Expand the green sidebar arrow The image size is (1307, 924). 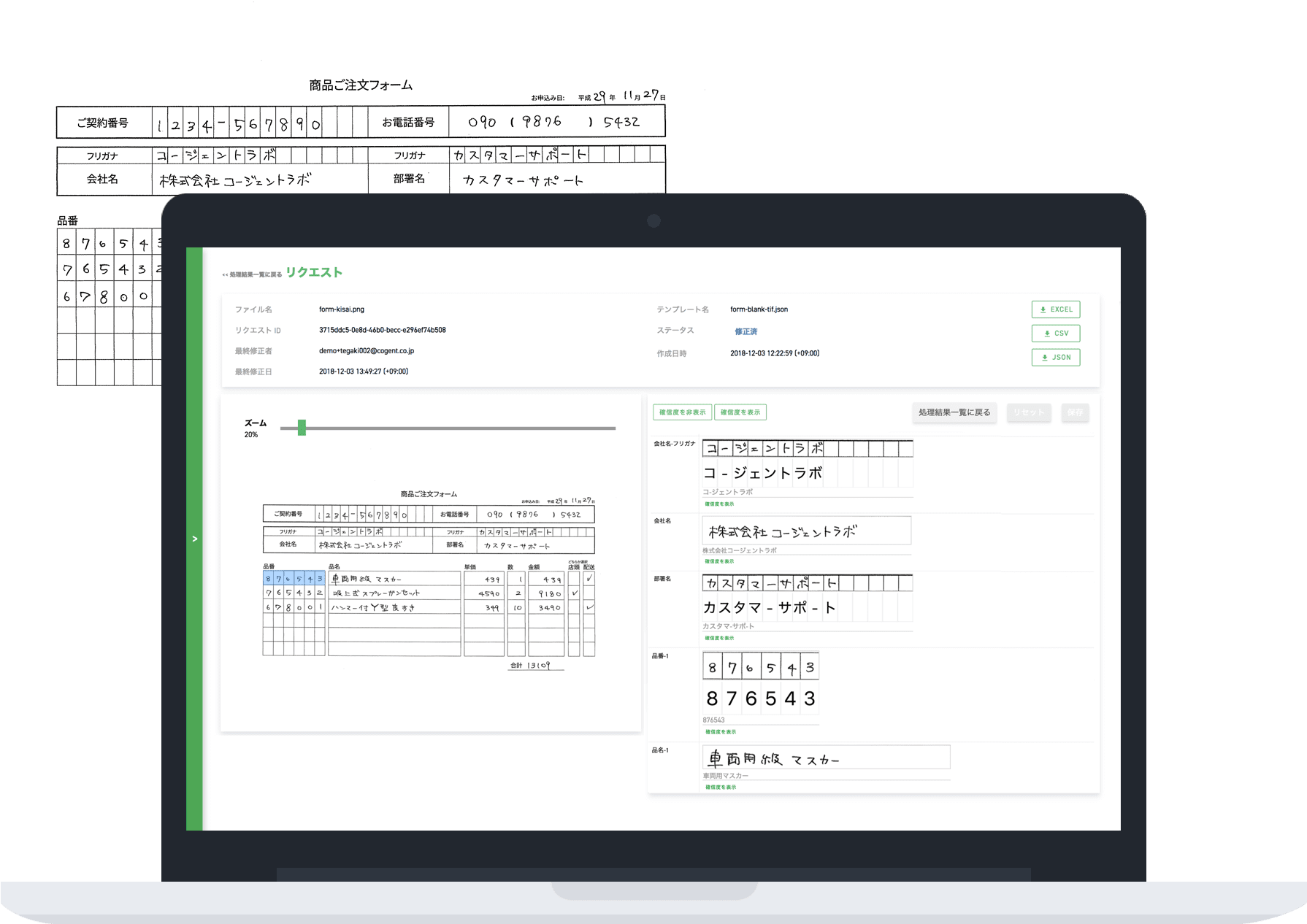pyautogui.click(x=195, y=539)
